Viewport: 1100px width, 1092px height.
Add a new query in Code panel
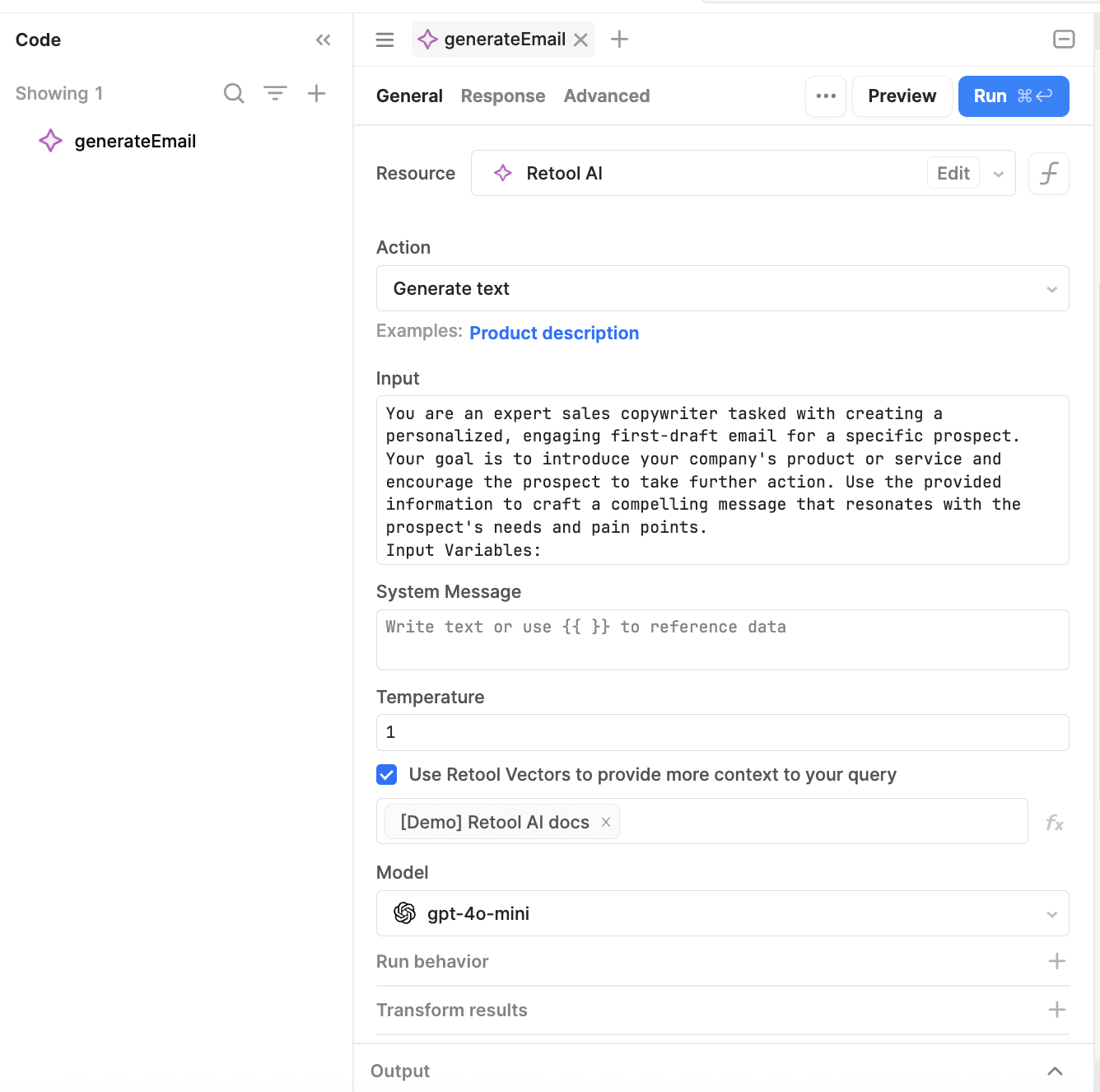(316, 94)
